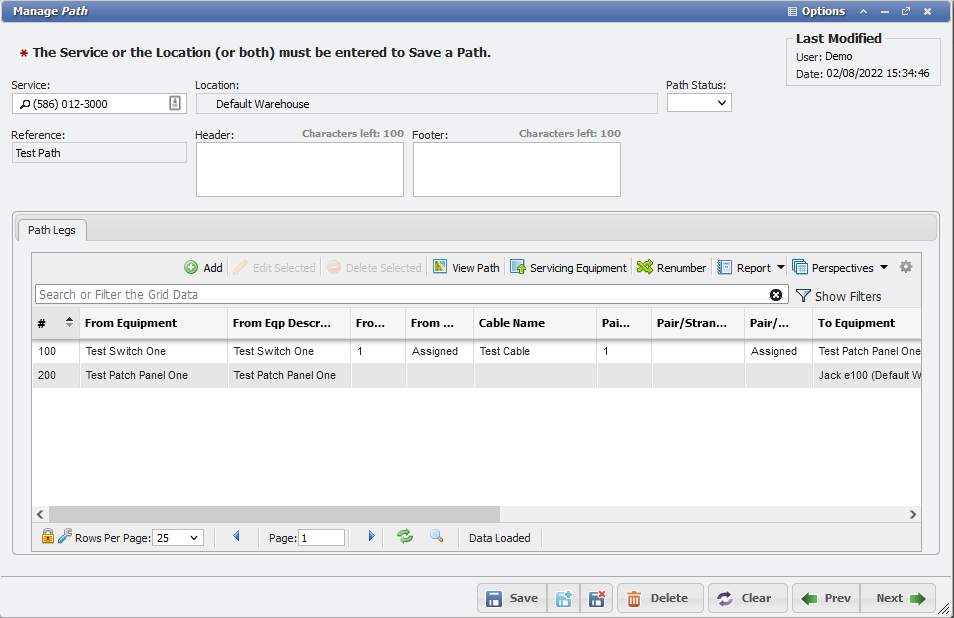Refresh the path legs grid
Screen dimensions: 954x618
coord(404,537)
